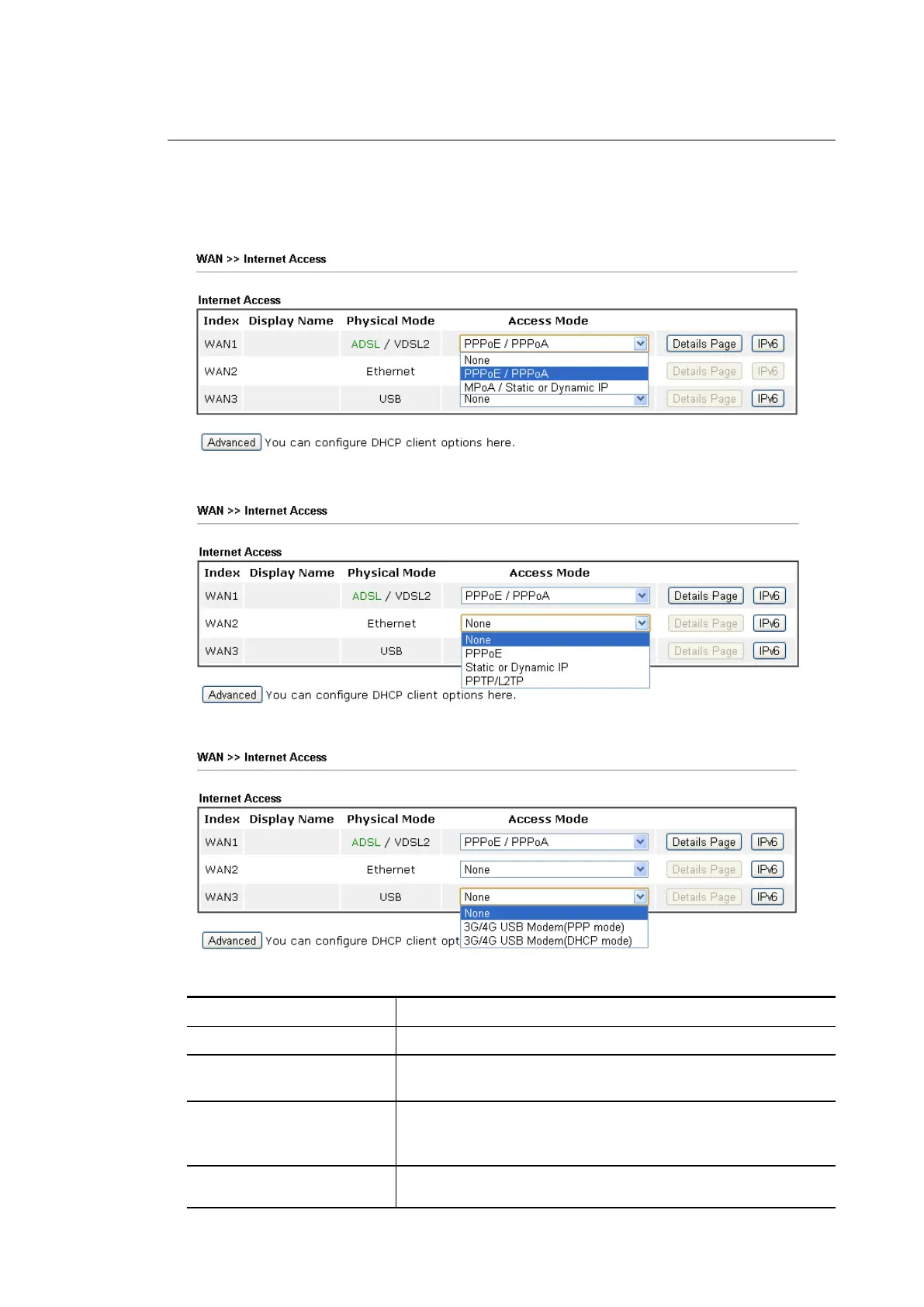Click Advanced button in top screenshot
This screenshot has height=1307, width=924.
[x=231, y=442]
